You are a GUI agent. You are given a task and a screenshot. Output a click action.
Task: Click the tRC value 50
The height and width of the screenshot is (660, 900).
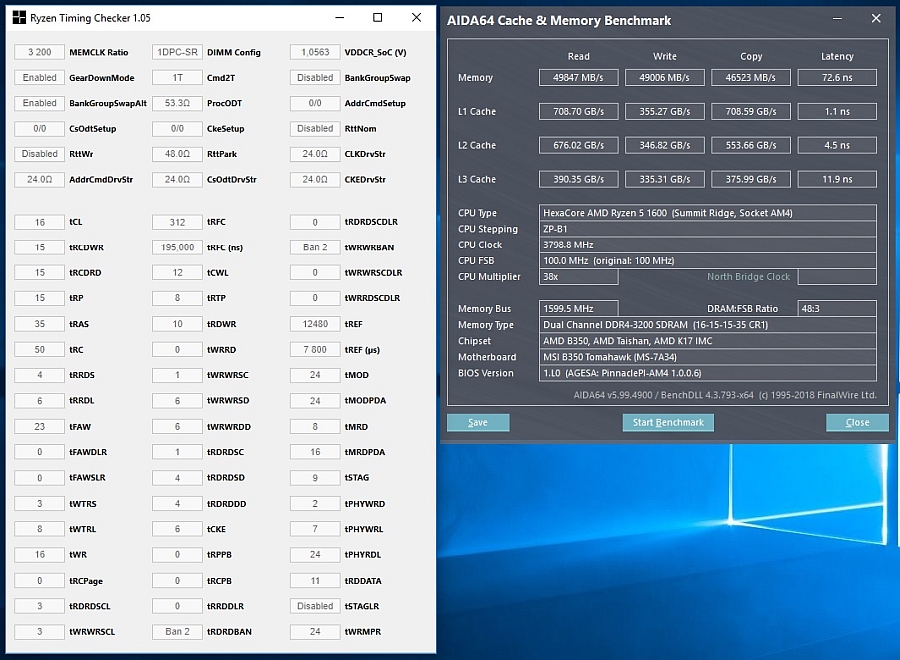tap(40, 350)
